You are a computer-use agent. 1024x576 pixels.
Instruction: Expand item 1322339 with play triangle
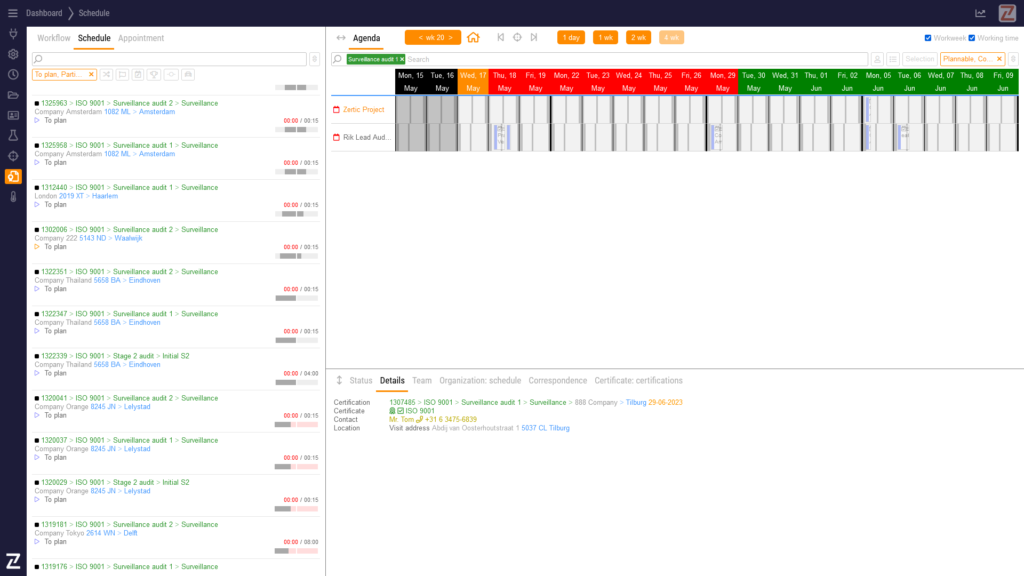[37, 373]
